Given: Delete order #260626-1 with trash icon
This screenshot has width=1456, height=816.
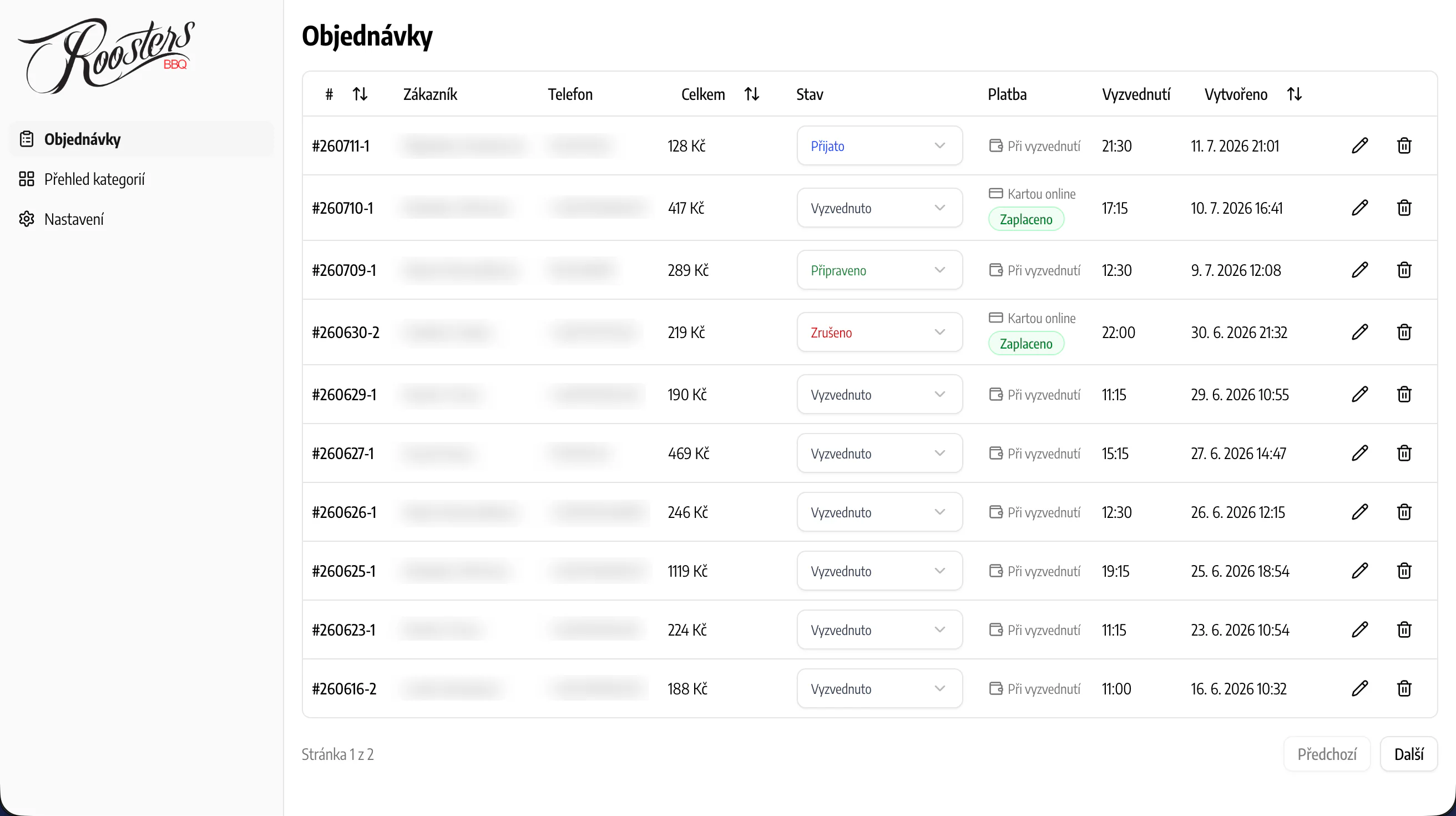Looking at the screenshot, I should pos(1404,512).
